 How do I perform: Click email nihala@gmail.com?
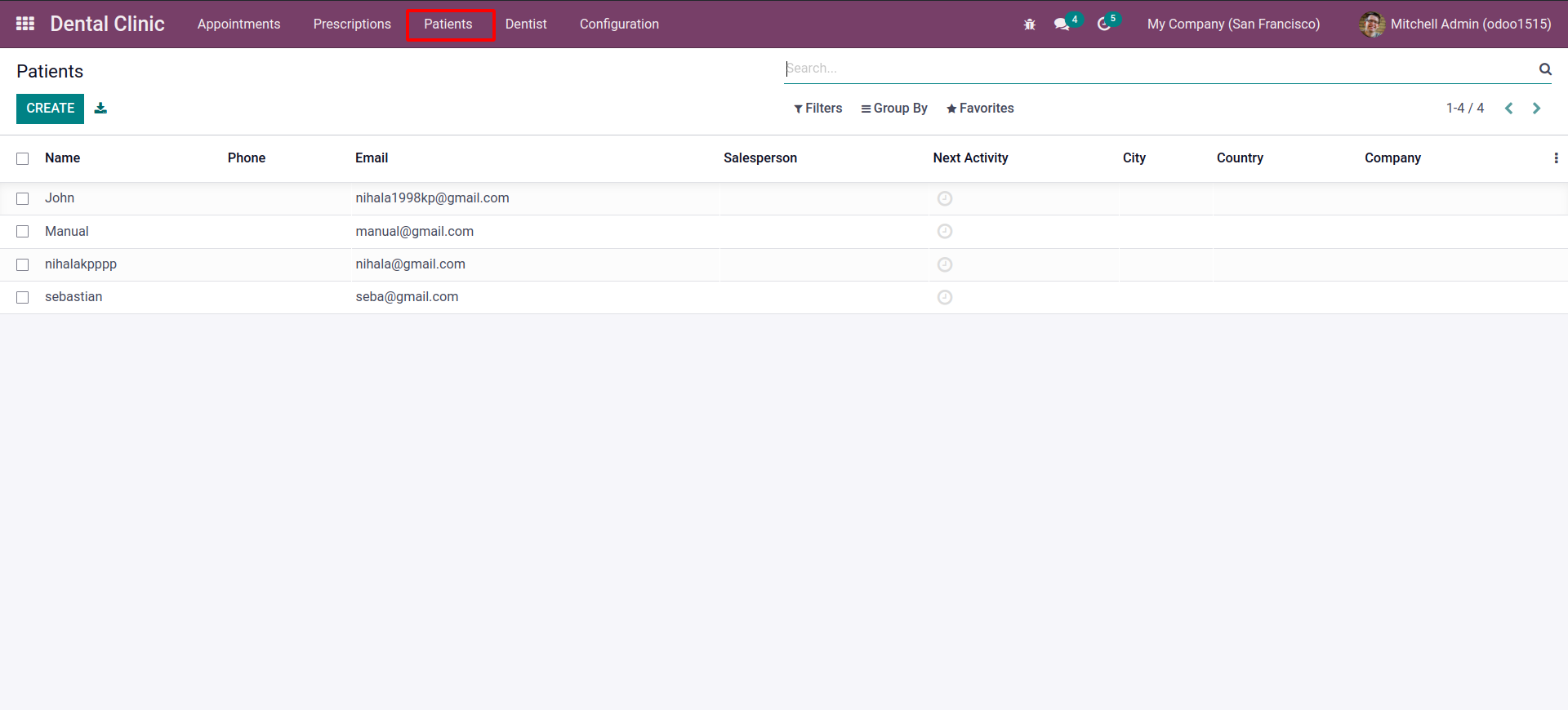(410, 264)
